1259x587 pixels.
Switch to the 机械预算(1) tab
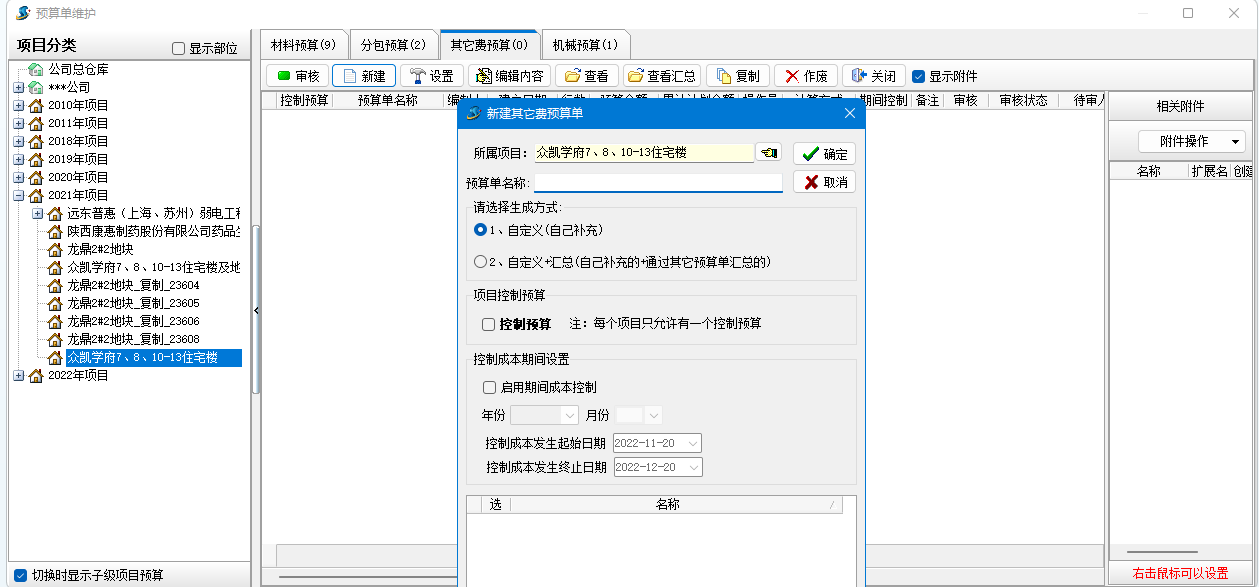(x=585, y=45)
